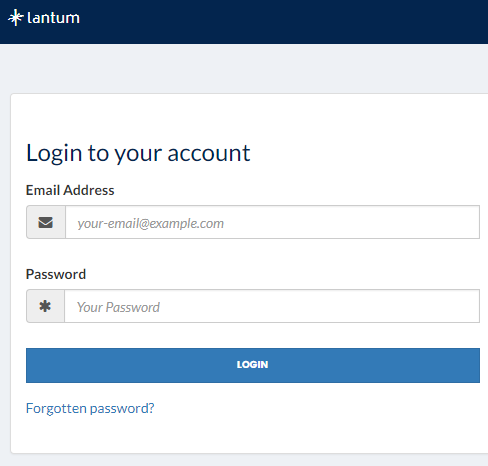Viewport: 488px width, 466px height.
Task: Submit with the blue LOGIN button
Action: pyautogui.click(x=253, y=365)
